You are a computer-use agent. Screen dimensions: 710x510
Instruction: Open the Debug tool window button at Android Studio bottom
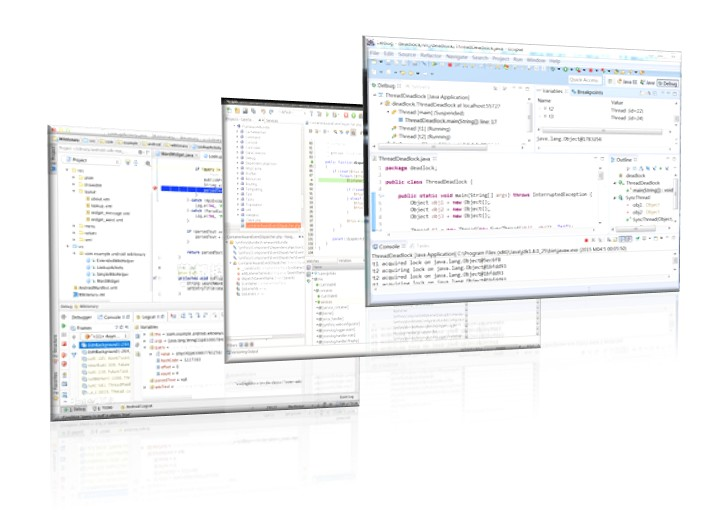[76, 409]
